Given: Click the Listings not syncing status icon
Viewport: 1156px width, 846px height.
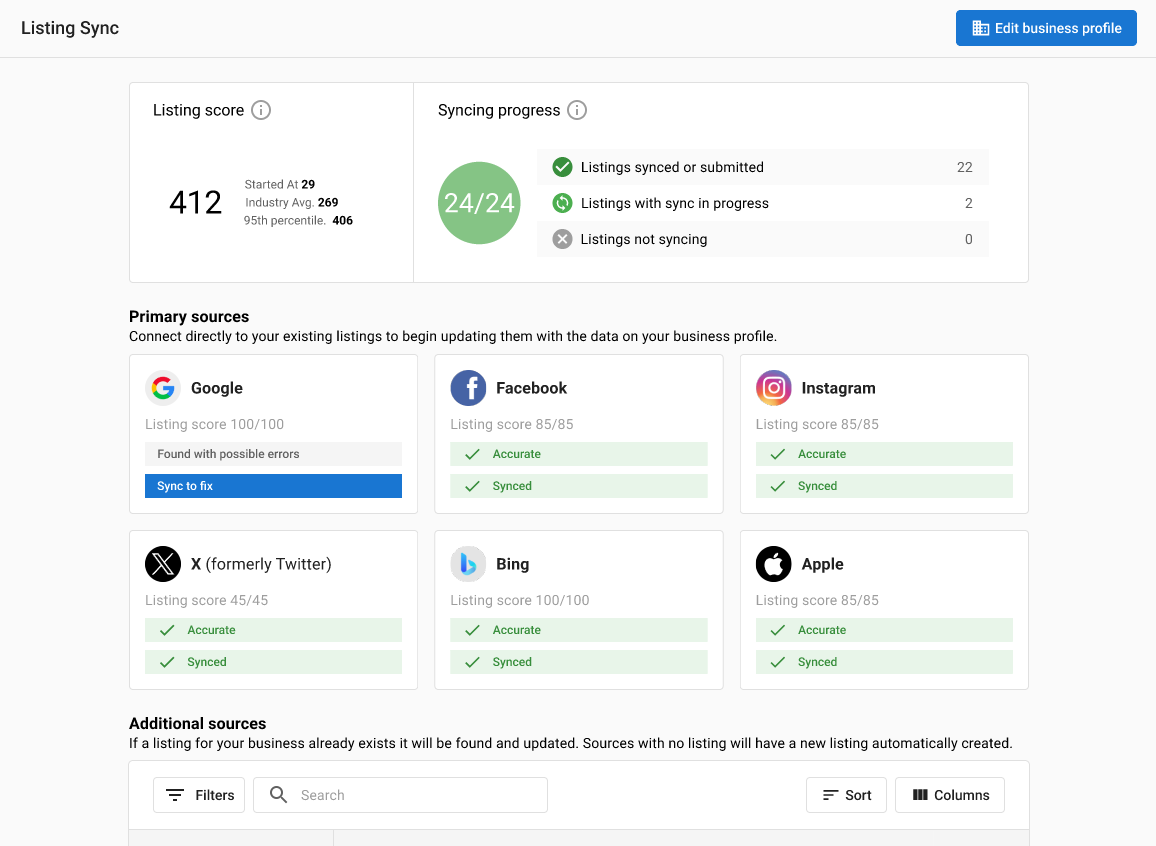Looking at the screenshot, I should [562, 239].
